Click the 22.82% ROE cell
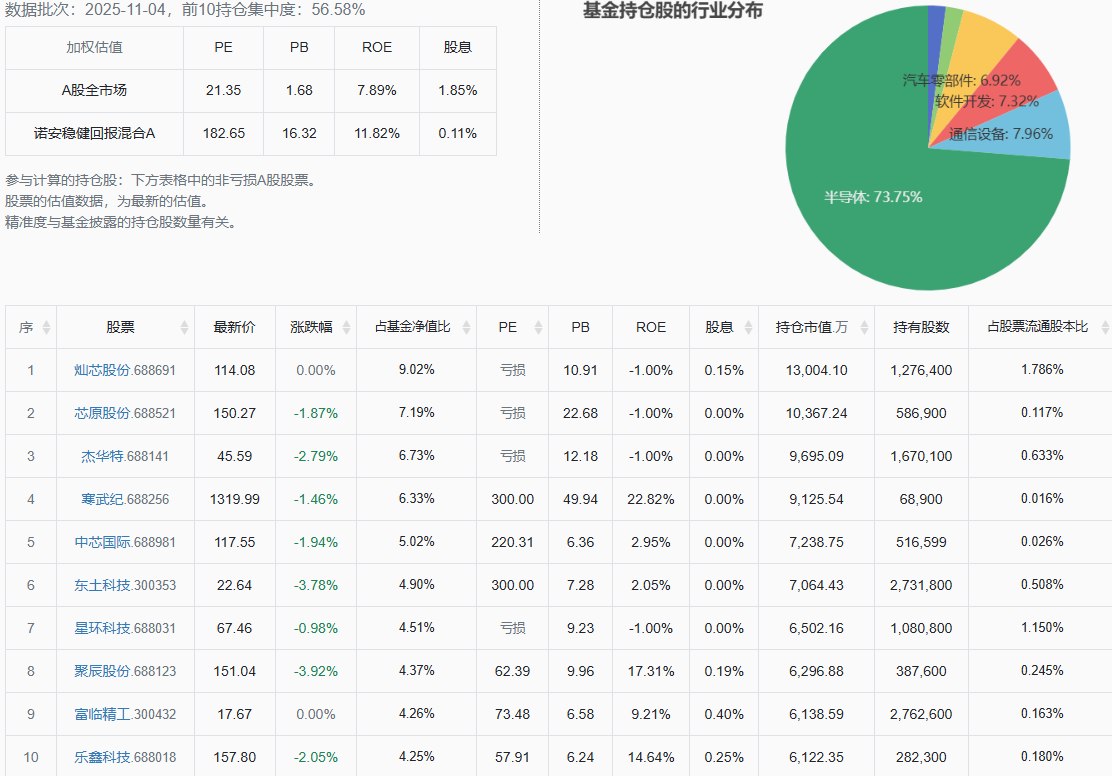 (650, 499)
